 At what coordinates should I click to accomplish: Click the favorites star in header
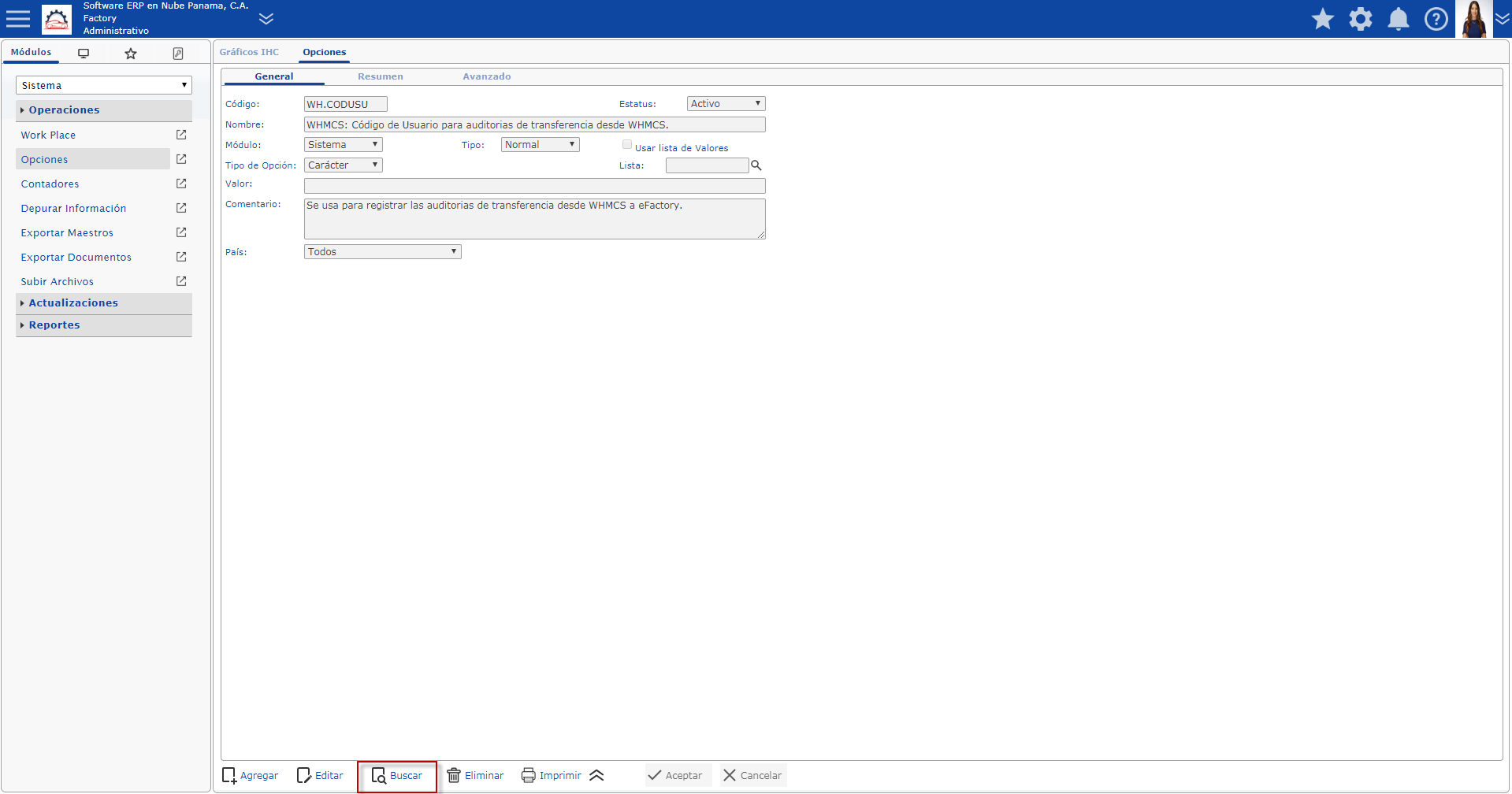point(1323,19)
